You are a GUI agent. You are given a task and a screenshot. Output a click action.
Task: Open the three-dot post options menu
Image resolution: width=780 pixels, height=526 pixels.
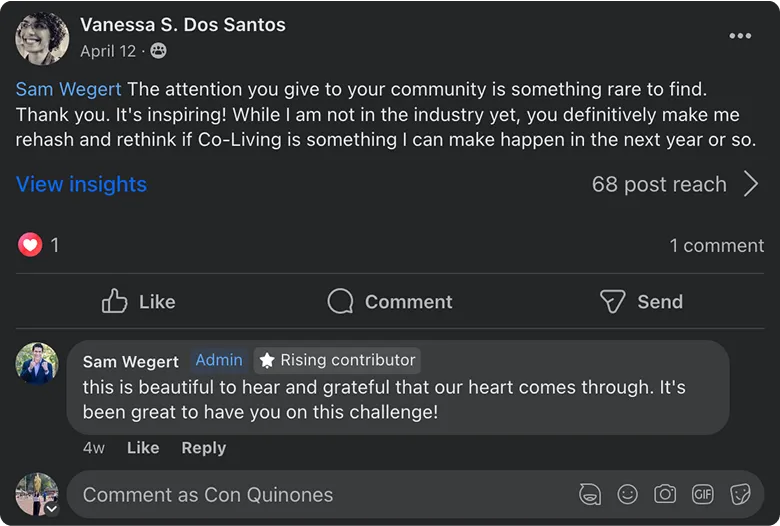click(740, 36)
